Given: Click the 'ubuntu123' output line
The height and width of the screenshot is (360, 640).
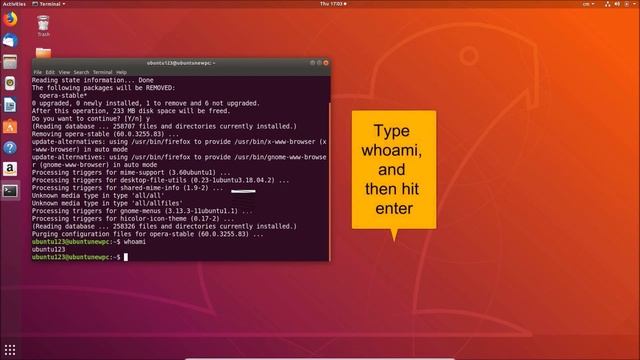Looking at the screenshot, I should click(48, 249).
